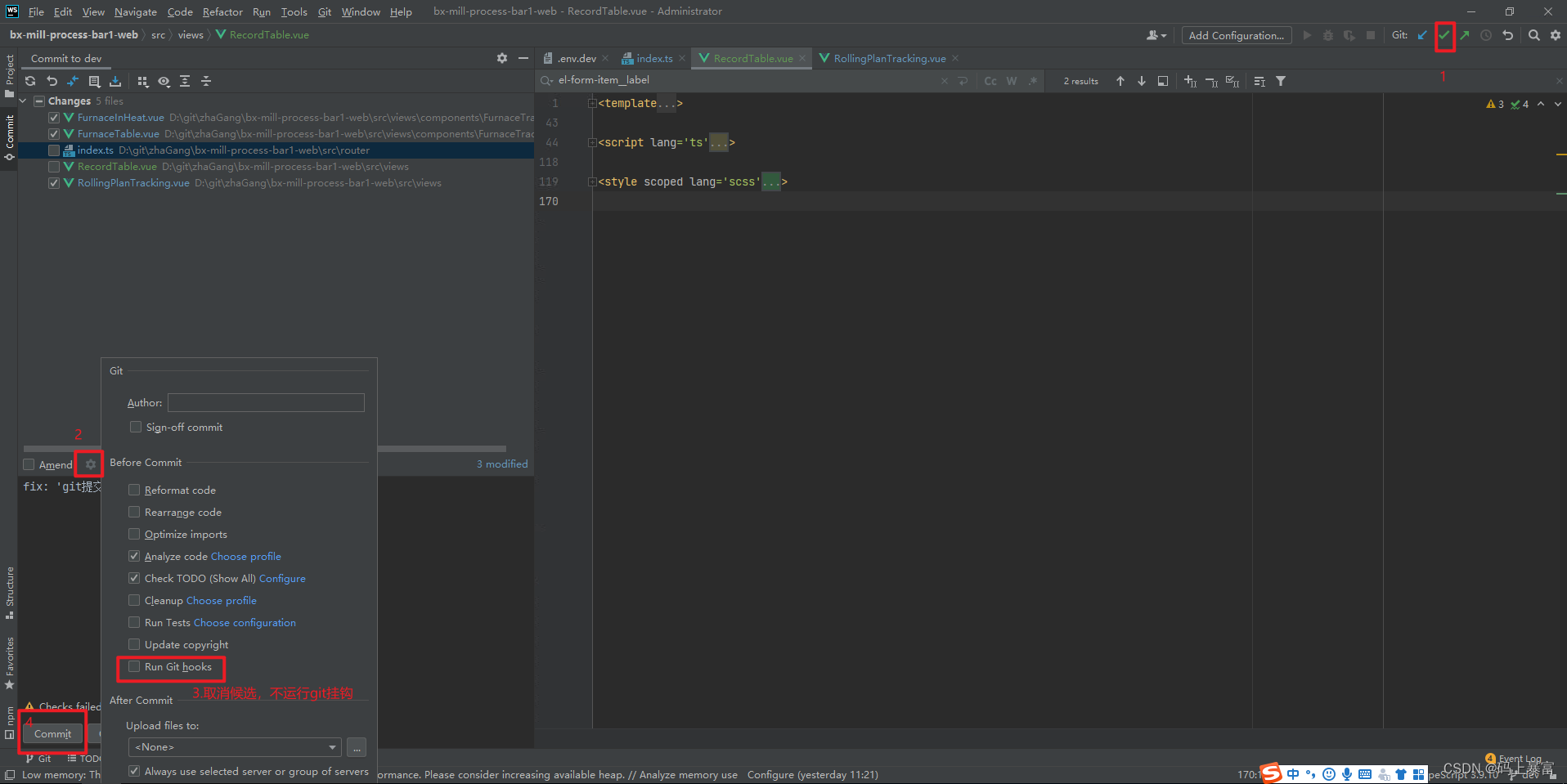Open search history dropdown in find bar
The height and width of the screenshot is (784, 1567).
point(546,80)
